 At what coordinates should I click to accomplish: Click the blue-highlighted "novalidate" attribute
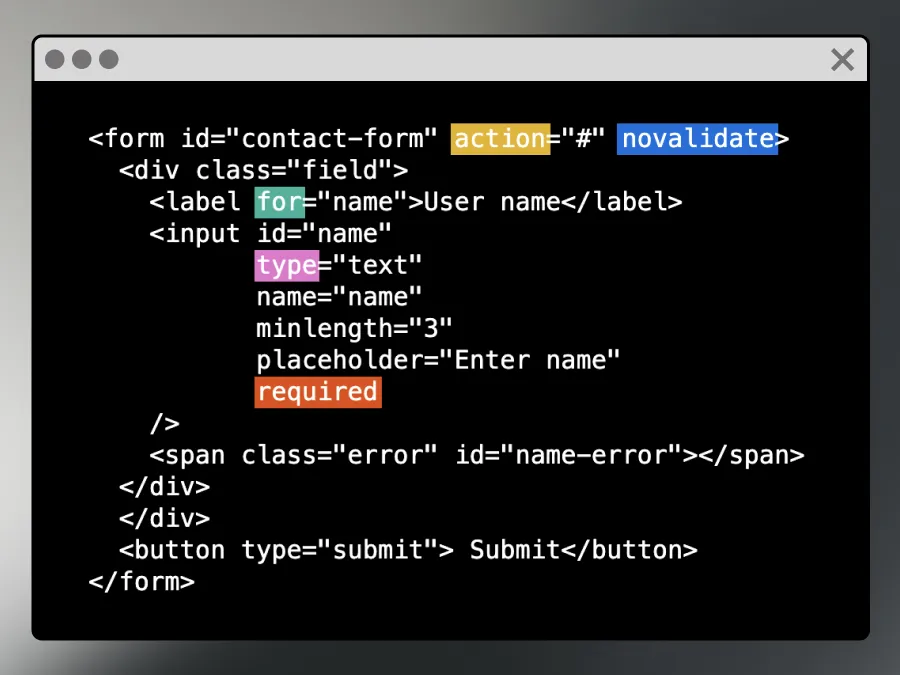697,139
